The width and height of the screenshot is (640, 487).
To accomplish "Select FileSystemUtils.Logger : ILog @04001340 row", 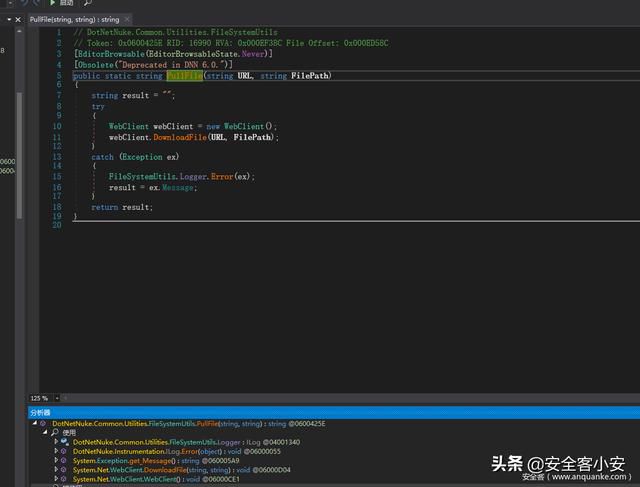I will click(x=186, y=442).
